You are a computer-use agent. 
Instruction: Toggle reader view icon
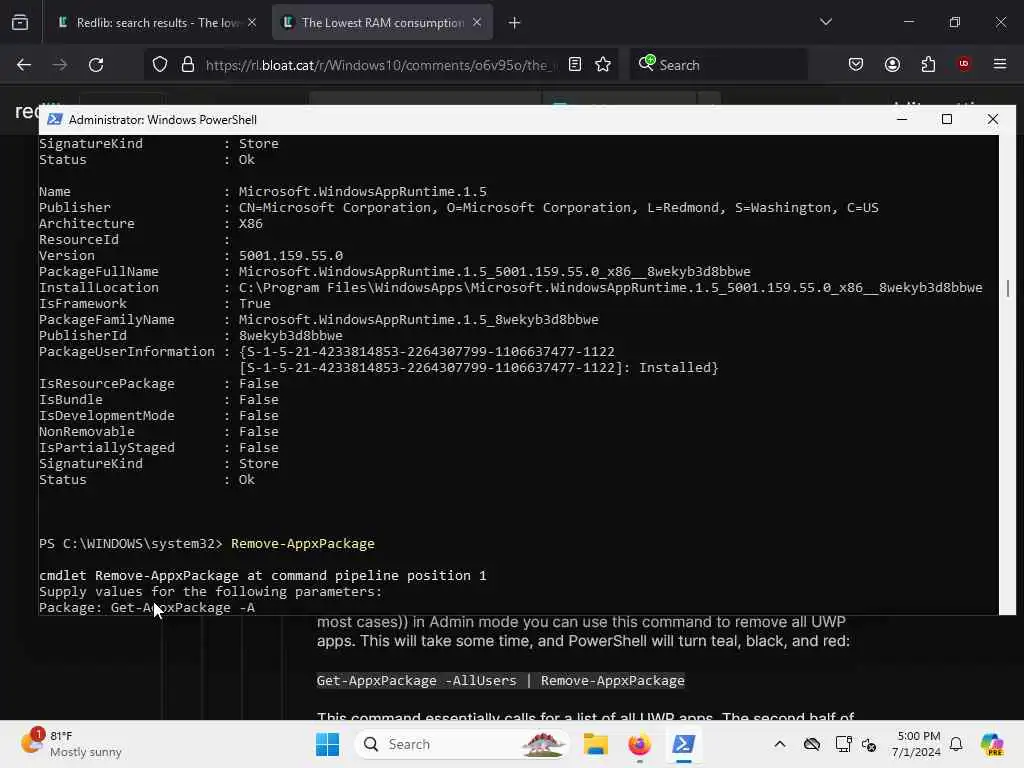(575, 65)
